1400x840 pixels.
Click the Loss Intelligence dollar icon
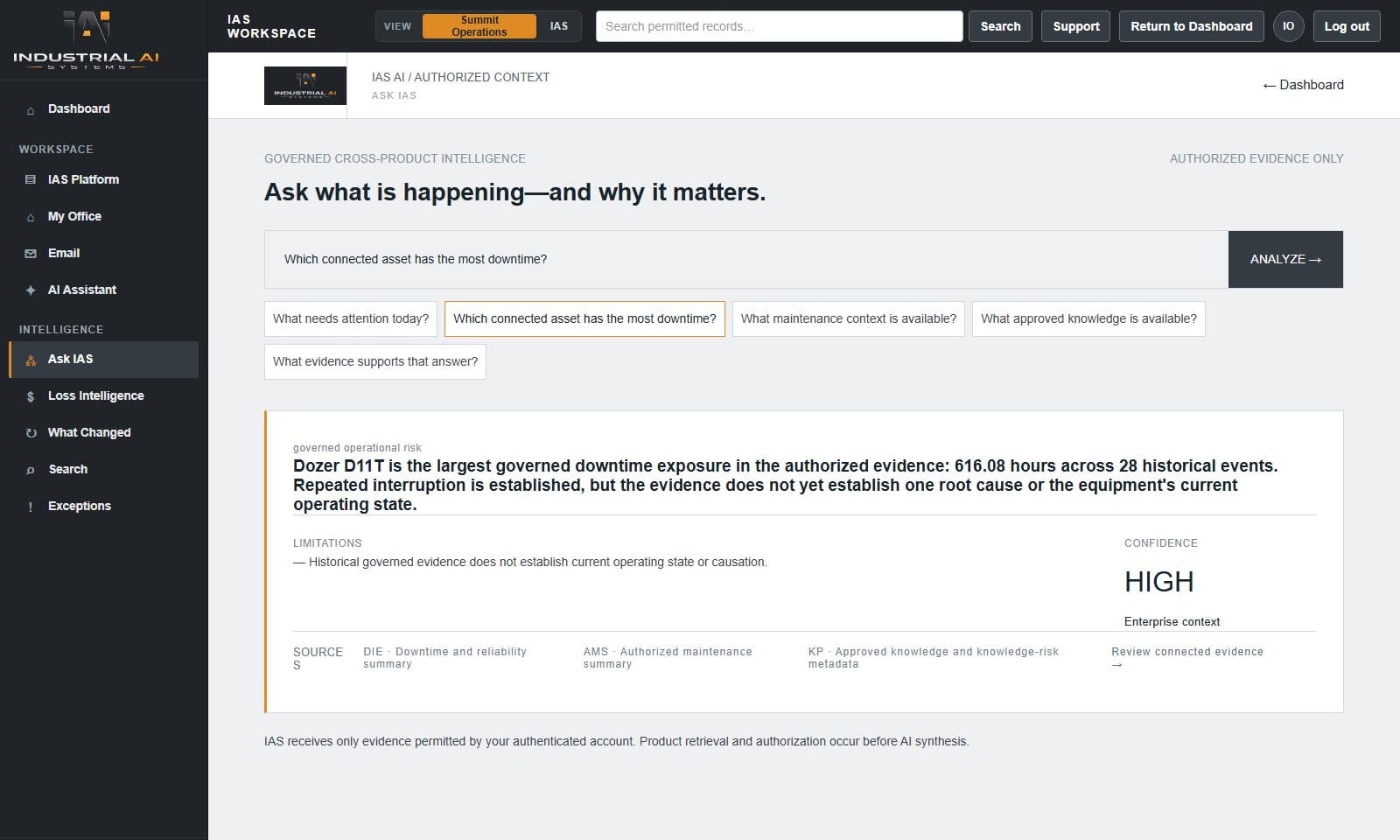(x=31, y=396)
